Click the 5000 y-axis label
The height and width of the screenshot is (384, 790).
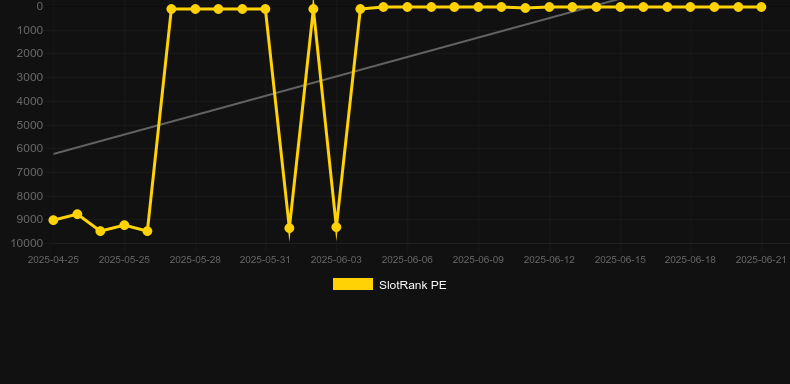pos(30,125)
